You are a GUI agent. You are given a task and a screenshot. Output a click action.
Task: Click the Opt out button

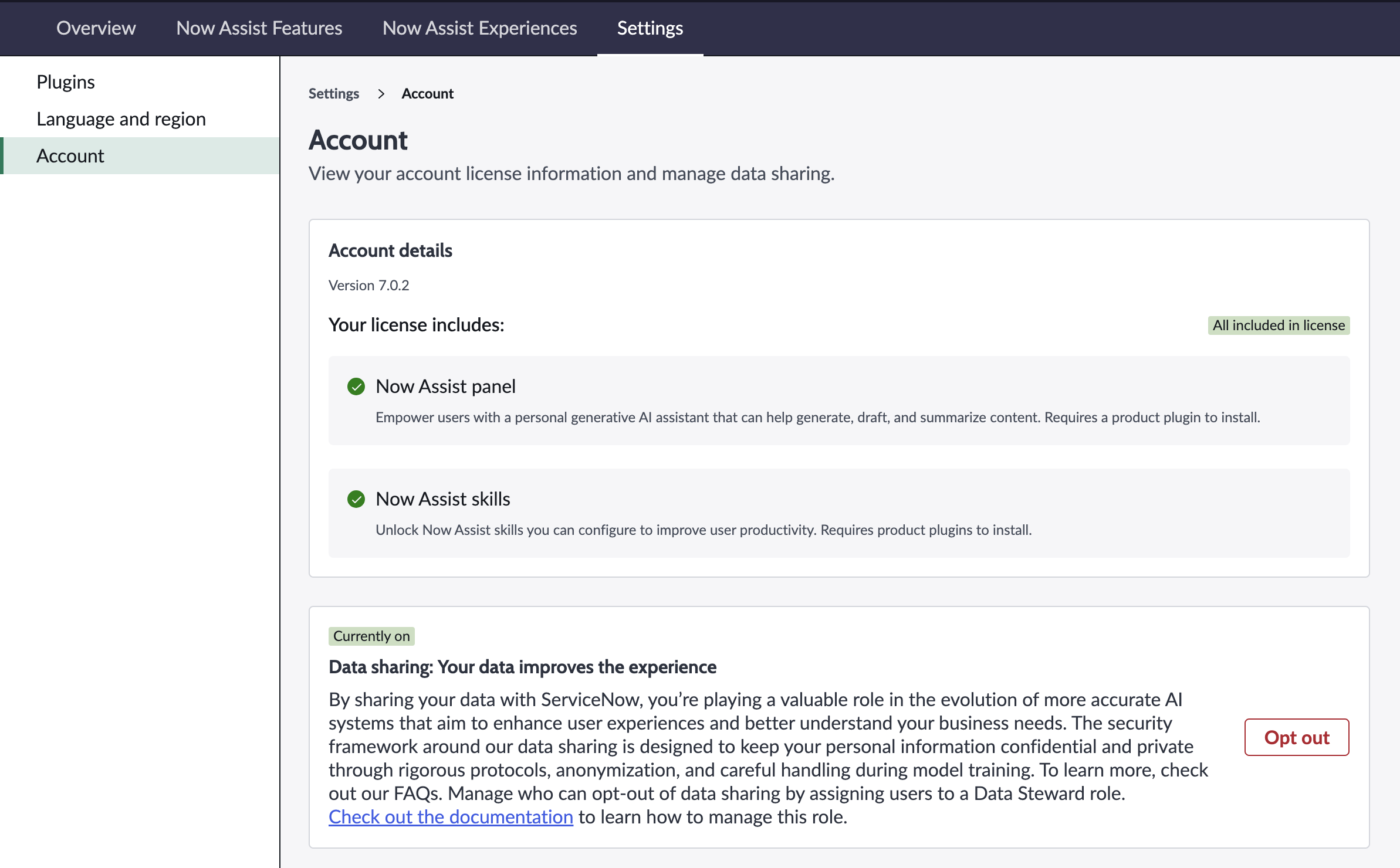coord(1297,737)
